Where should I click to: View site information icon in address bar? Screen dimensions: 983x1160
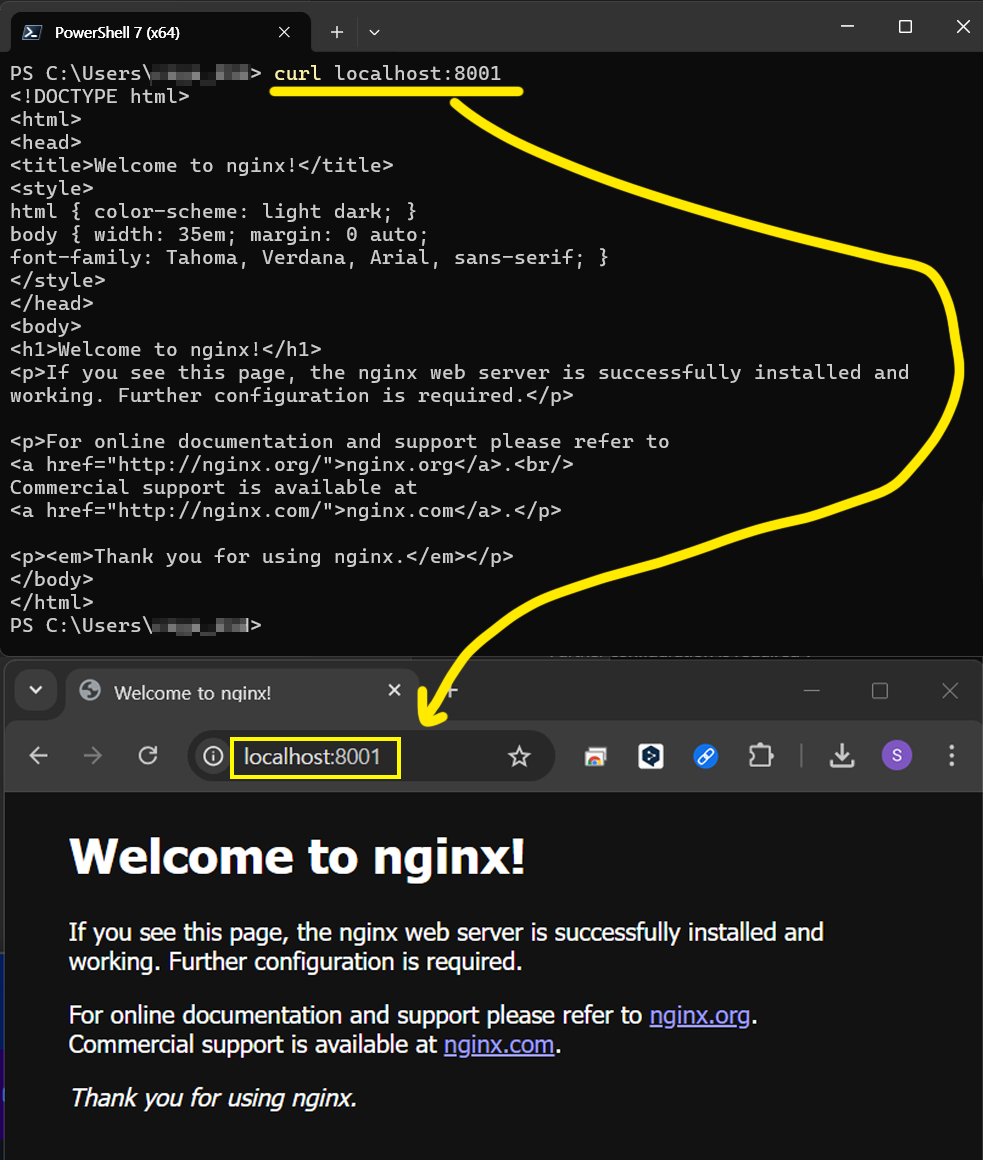click(x=213, y=756)
